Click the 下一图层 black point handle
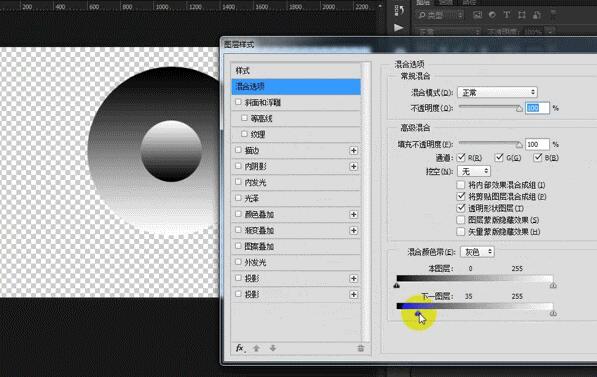The width and height of the screenshot is (597, 377). (x=418, y=313)
